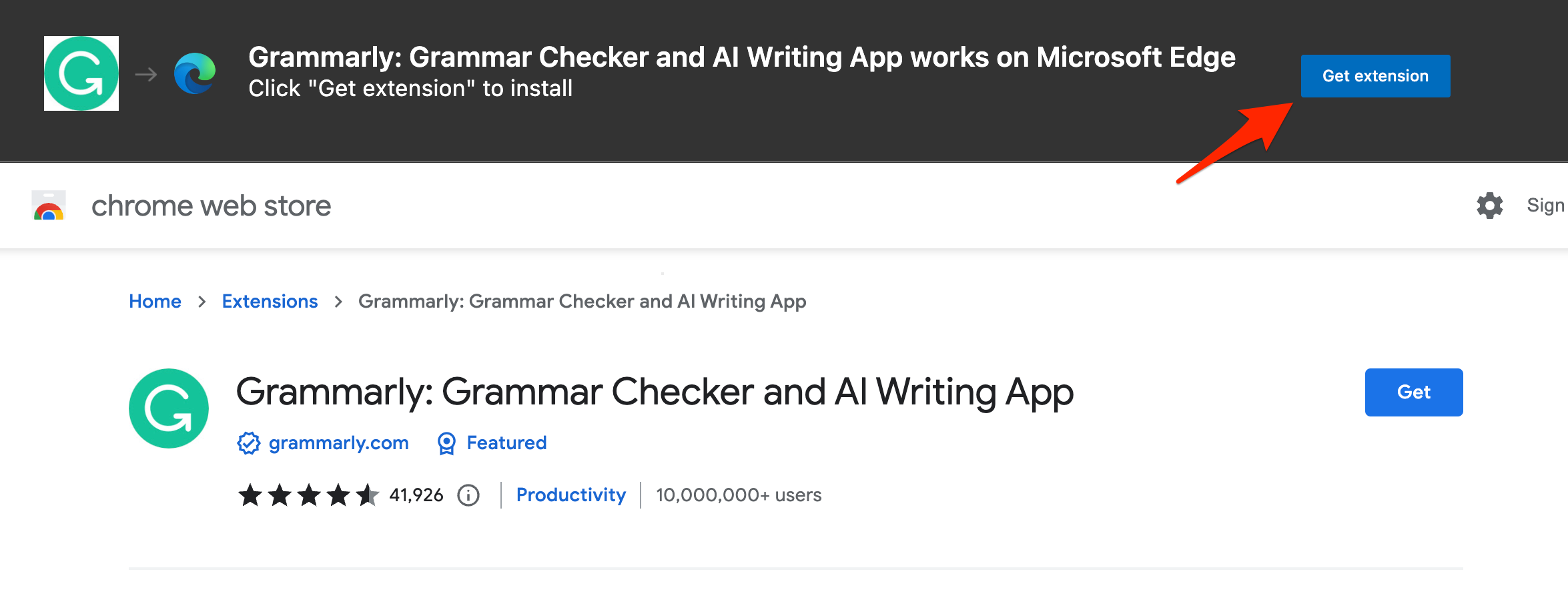Open the Productivity category link

[x=570, y=495]
